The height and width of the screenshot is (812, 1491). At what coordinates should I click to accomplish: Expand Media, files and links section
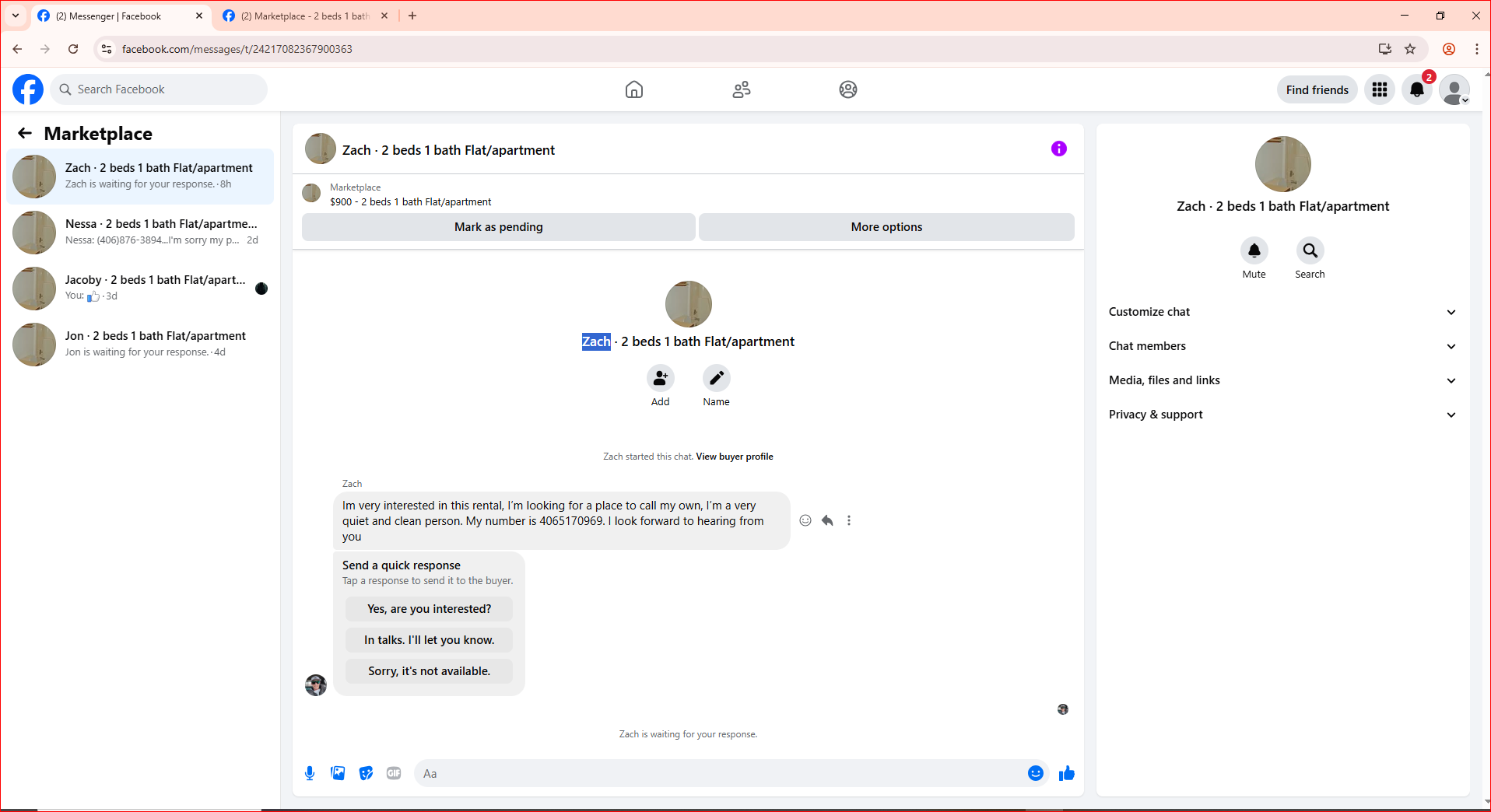[1282, 380]
